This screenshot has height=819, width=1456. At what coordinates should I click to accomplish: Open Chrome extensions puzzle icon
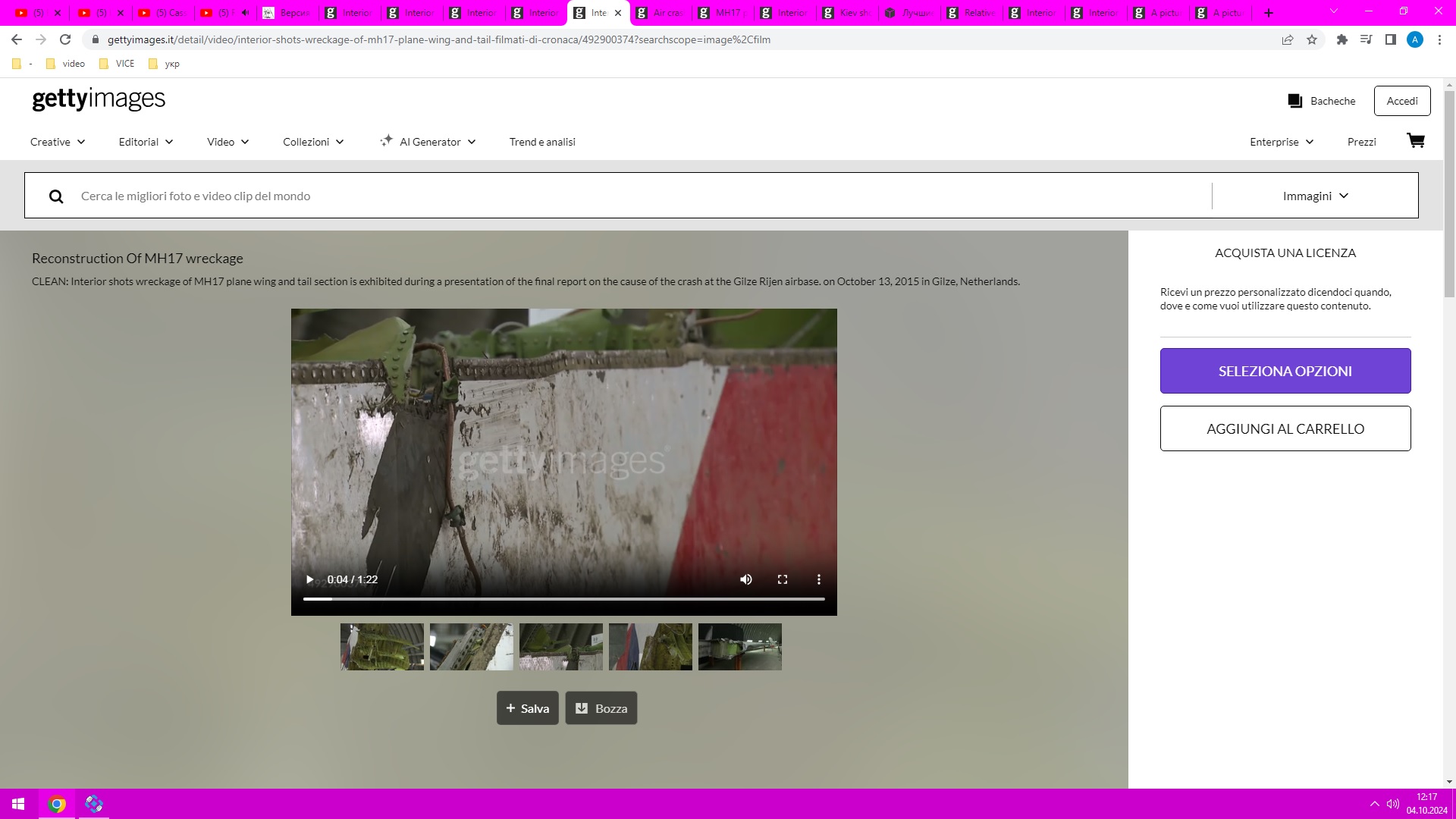1342,39
